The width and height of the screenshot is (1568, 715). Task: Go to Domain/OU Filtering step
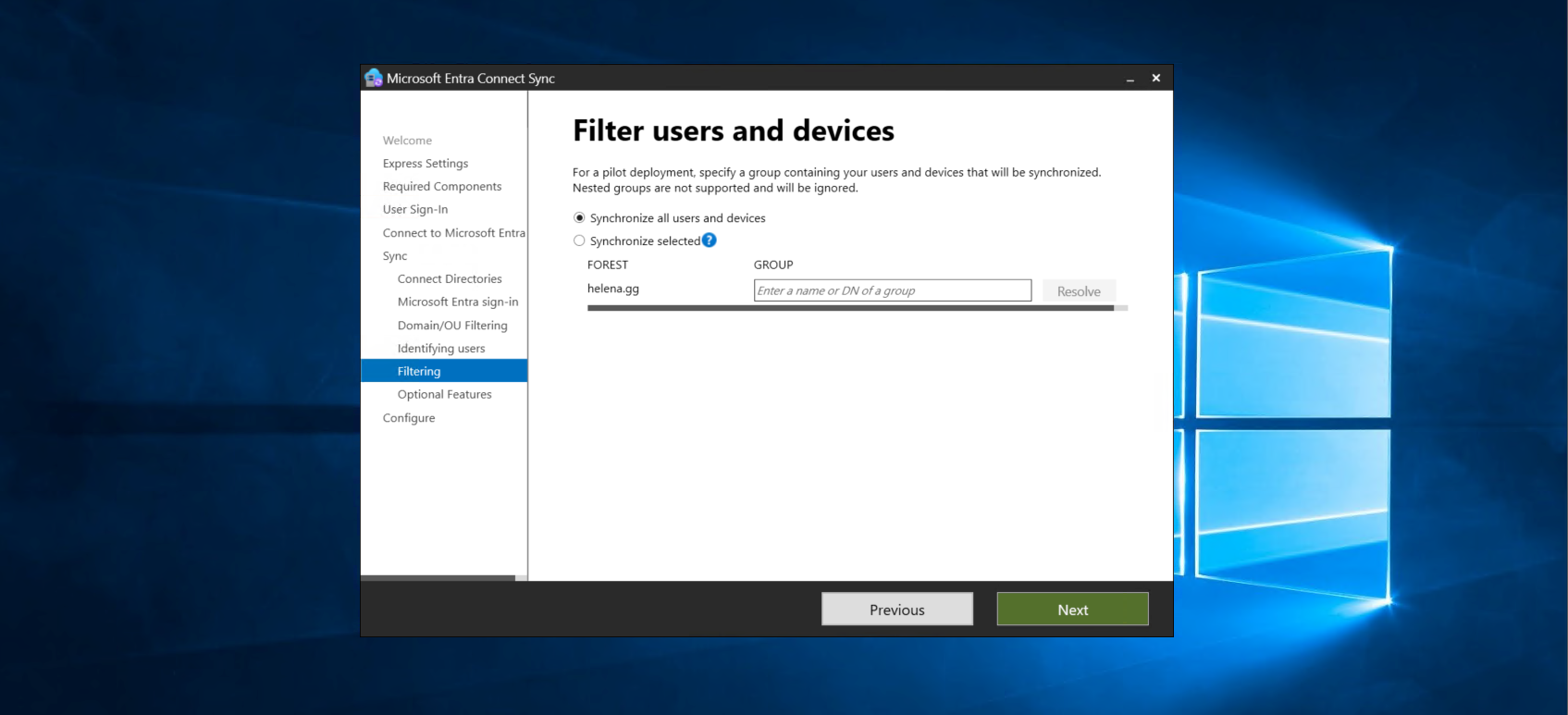tap(452, 326)
